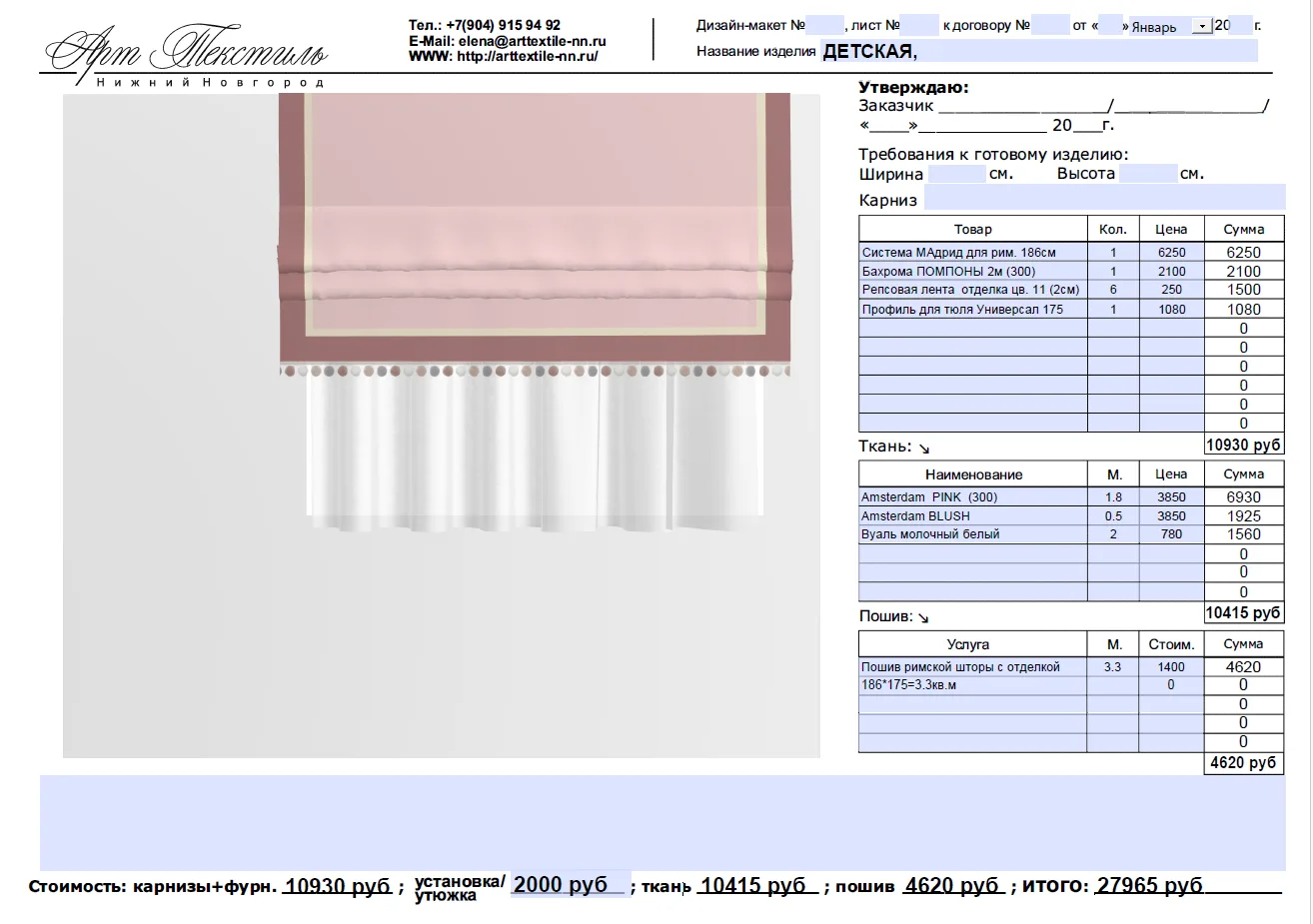Click cost value 1400 in Стоим. column
The width and height of the screenshot is (1313, 924).
click(x=1171, y=667)
